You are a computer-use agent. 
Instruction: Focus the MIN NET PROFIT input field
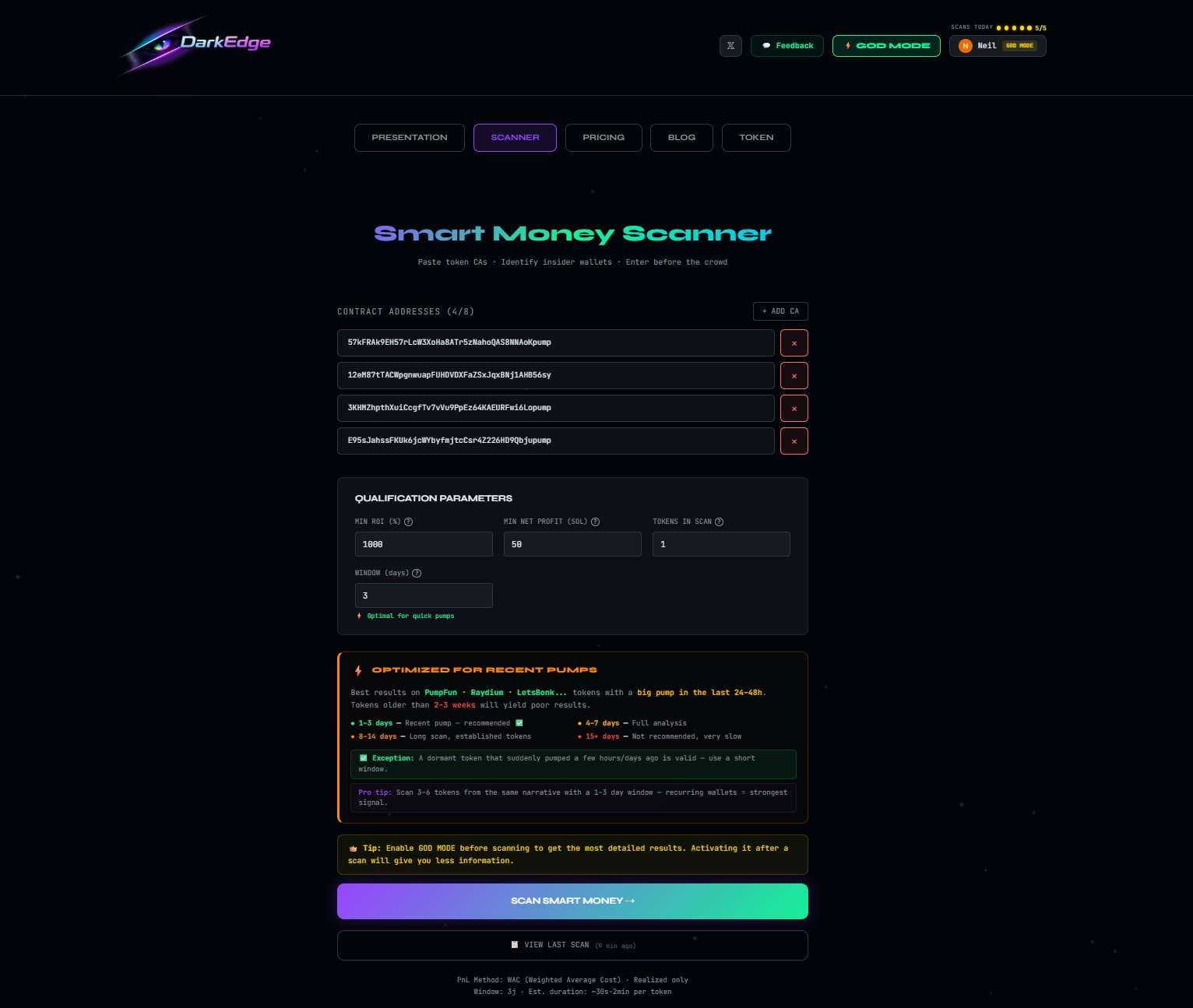pos(572,544)
